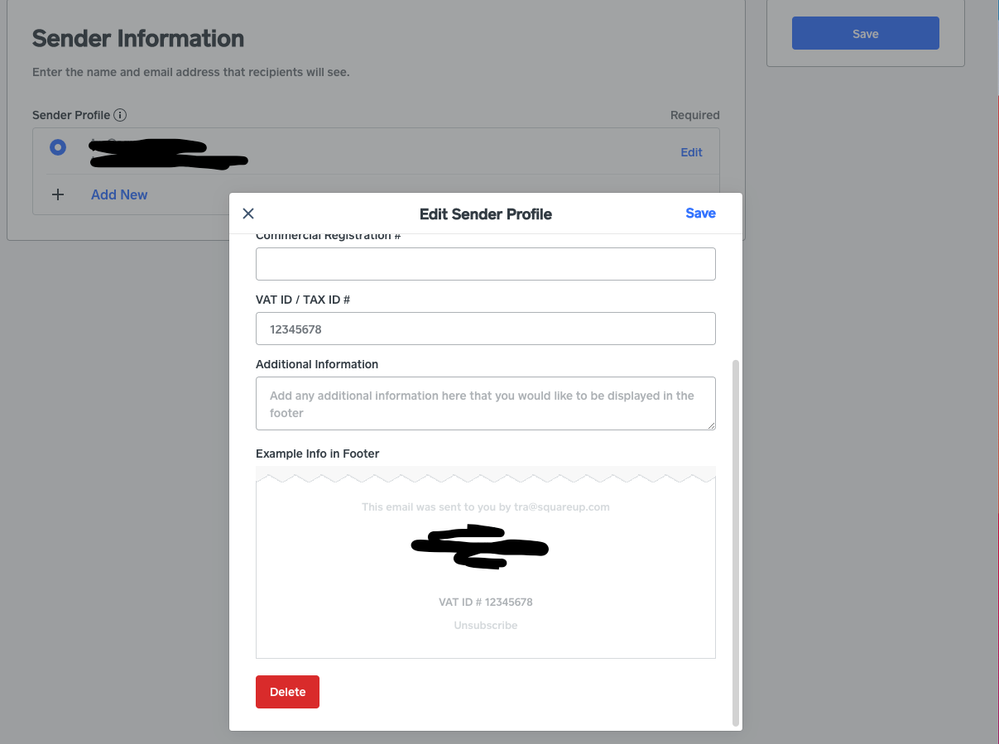Click the 'This email was sent' preview line
Screen dimensions: 999x744
485,507
